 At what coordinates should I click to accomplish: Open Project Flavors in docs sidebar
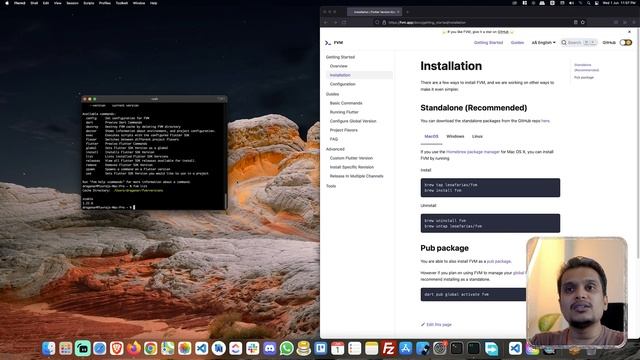click(x=344, y=130)
